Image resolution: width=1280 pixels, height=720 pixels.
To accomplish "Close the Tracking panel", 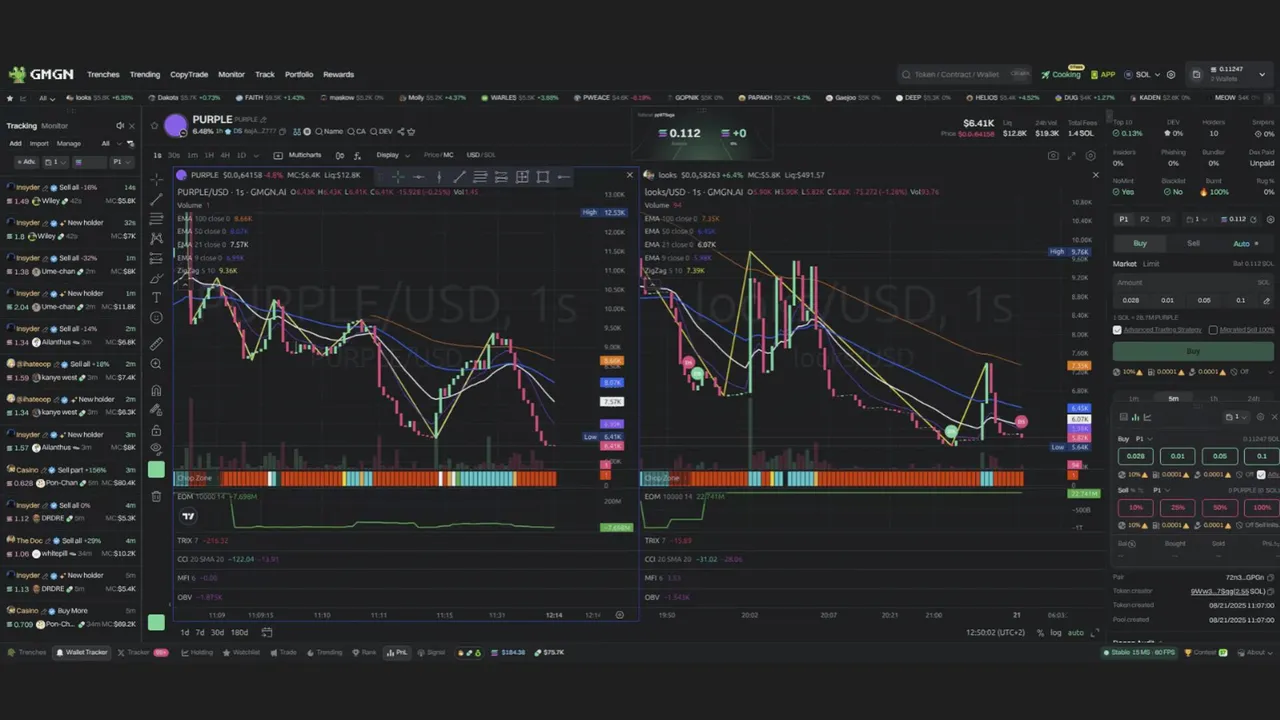I will click(x=133, y=126).
